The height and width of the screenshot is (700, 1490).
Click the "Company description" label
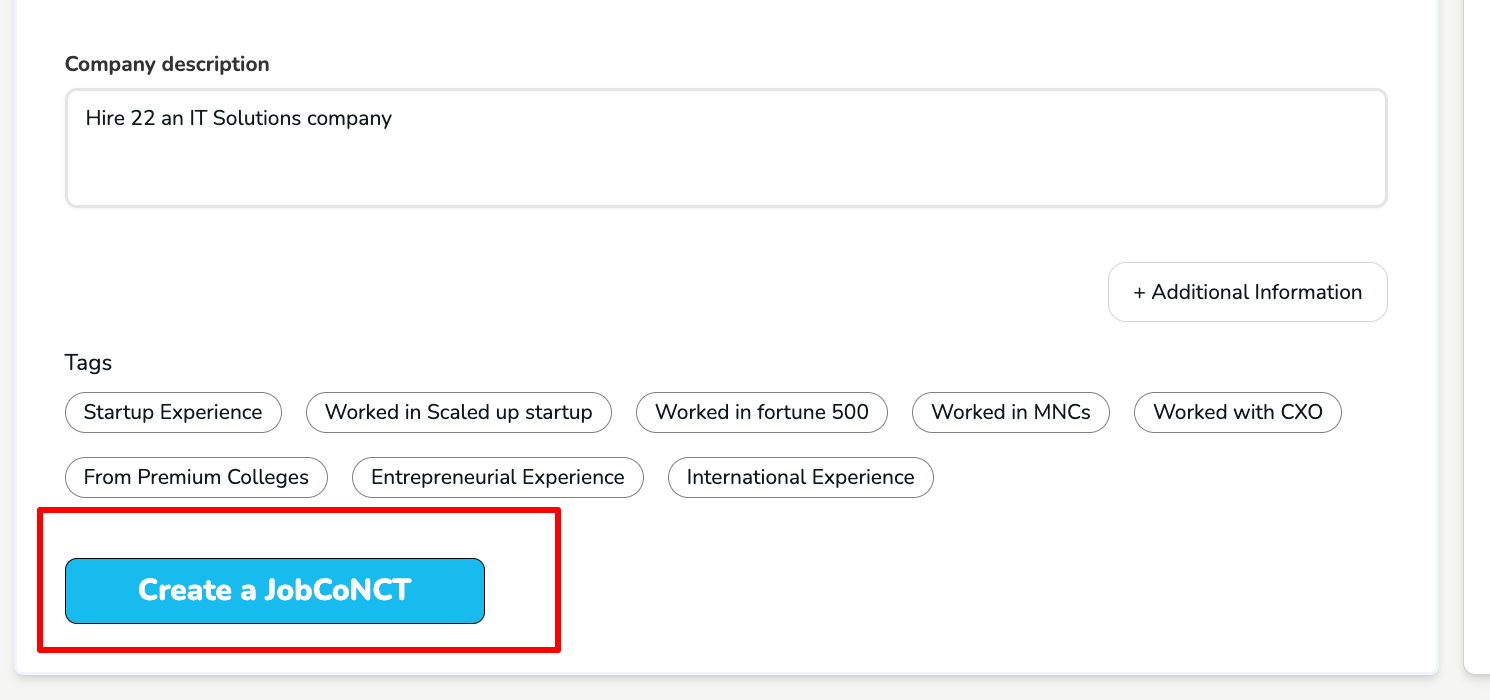click(x=167, y=64)
